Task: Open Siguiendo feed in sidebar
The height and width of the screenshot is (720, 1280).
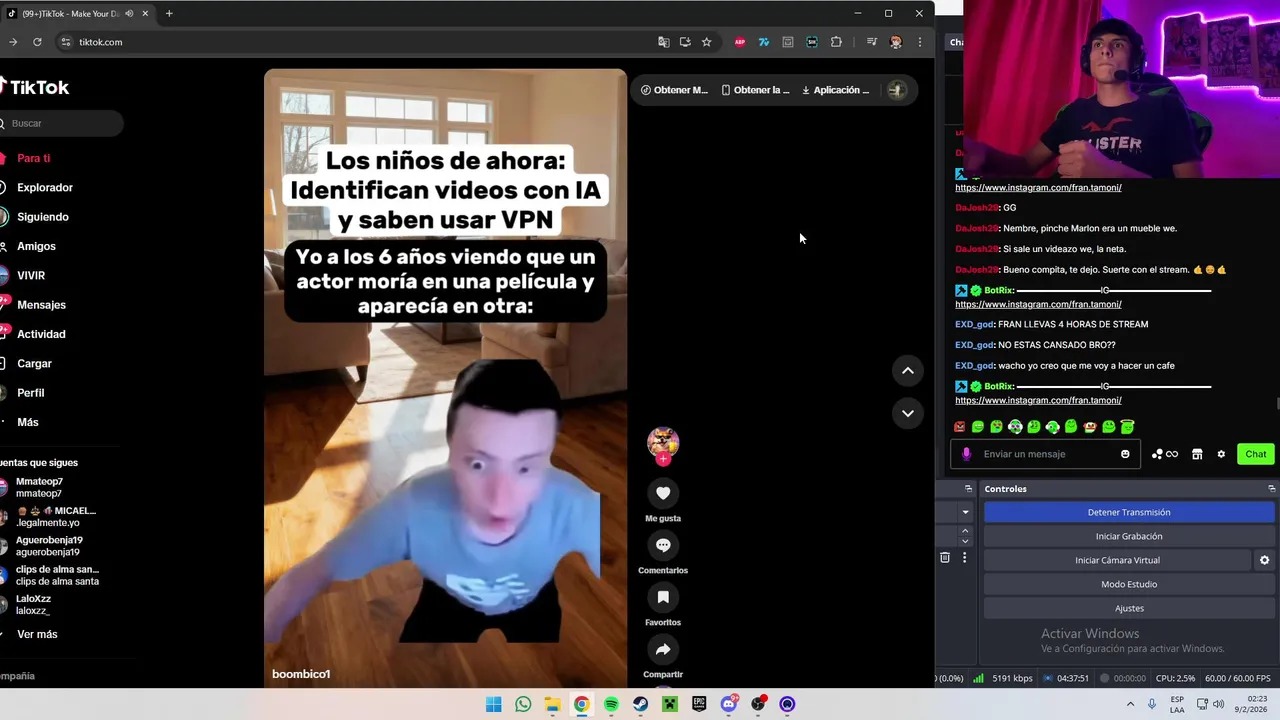Action: (x=42, y=217)
